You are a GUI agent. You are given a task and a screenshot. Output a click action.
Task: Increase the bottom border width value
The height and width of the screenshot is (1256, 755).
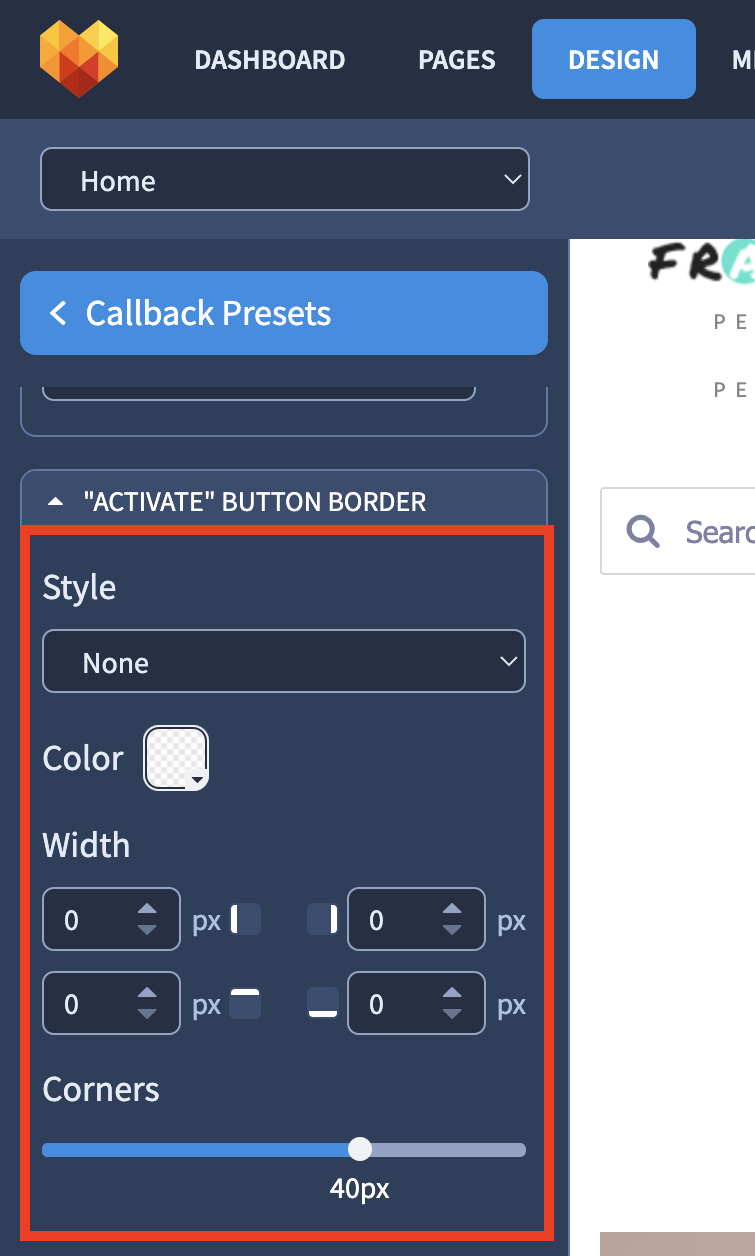[x=452, y=994]
